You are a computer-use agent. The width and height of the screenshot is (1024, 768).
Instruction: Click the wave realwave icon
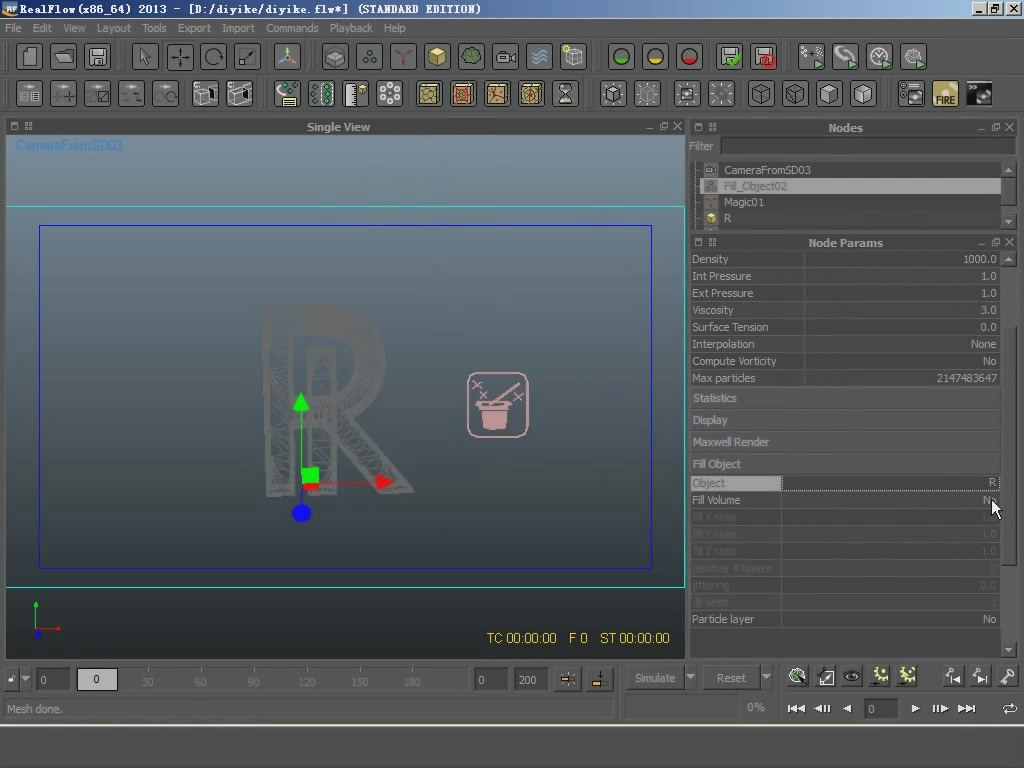pyautogui.click(x=539, y=57)
